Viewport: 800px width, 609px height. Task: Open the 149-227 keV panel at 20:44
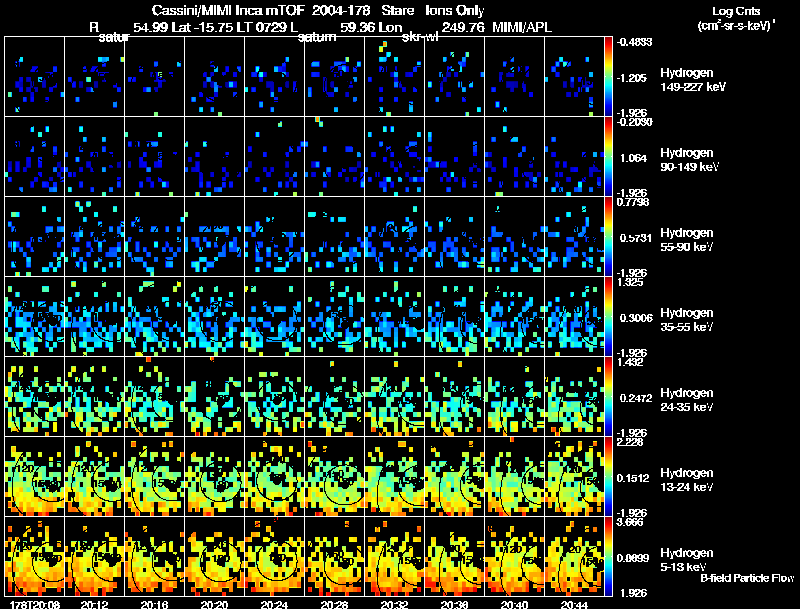coord(575,76)
